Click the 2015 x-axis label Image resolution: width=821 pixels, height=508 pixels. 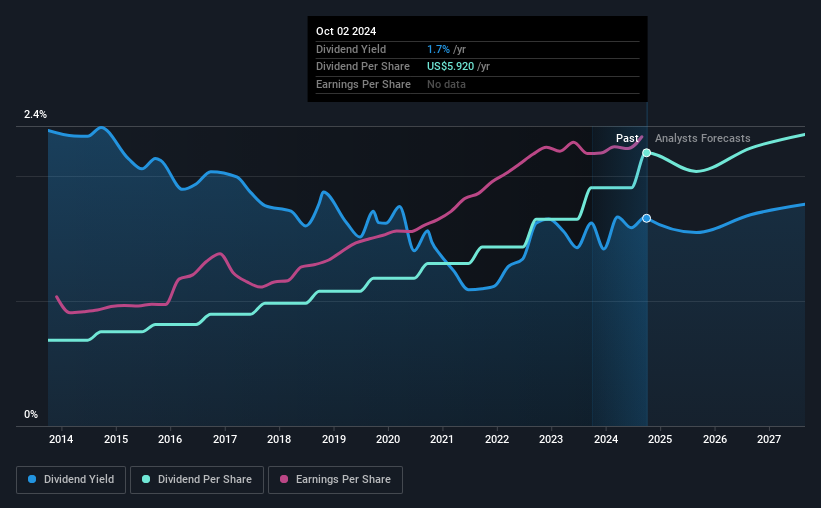(116, 439)
